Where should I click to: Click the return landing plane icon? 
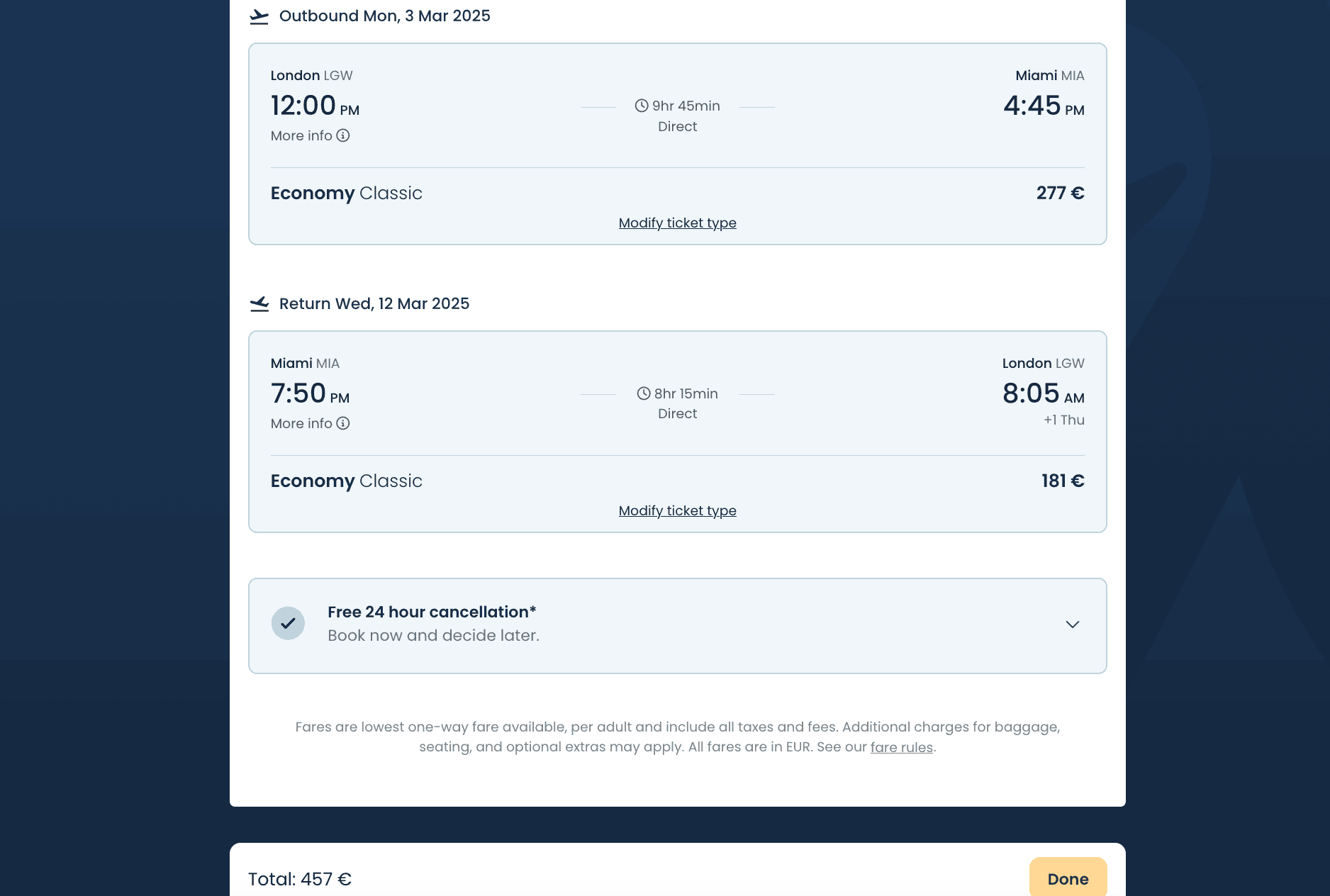259,304
